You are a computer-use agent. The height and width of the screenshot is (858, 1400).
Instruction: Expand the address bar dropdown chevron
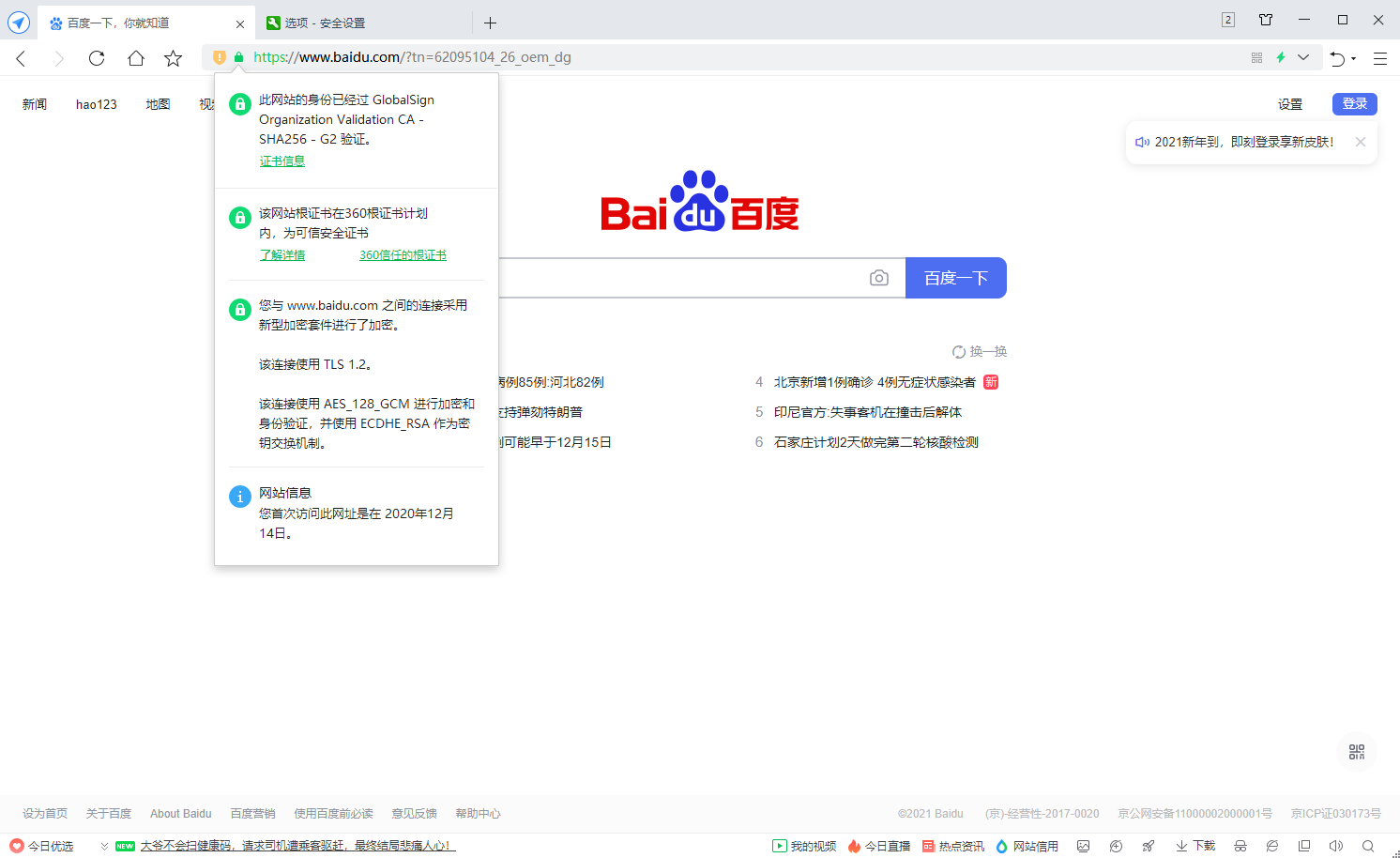pyautogui.click(x=1303, y=57)
